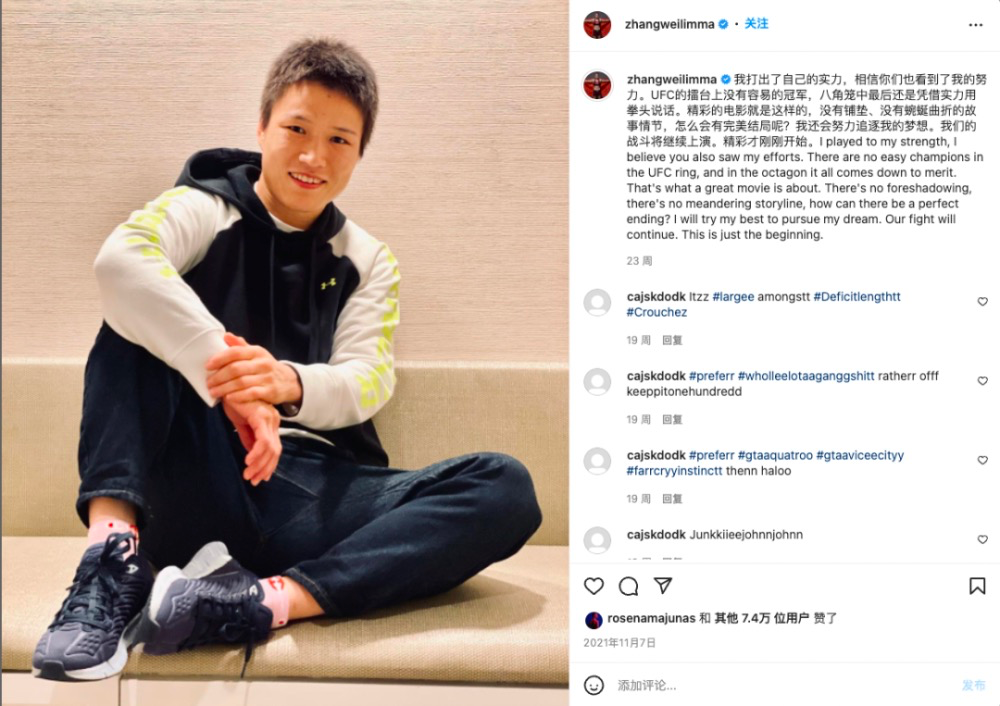Like the keeppitonehundredd comment
Screen dimensions: 1000x706
coord(982,381)
